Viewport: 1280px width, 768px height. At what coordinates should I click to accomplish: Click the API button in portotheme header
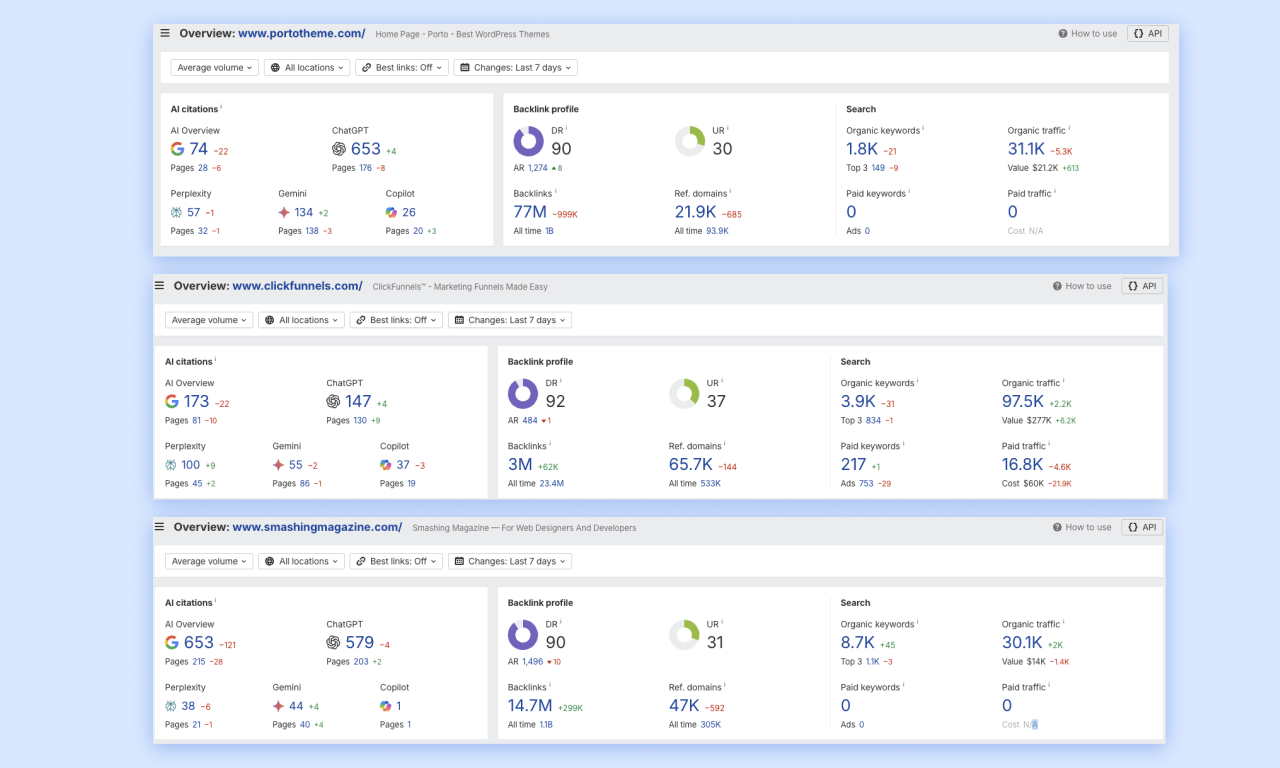click(1147, 34)
